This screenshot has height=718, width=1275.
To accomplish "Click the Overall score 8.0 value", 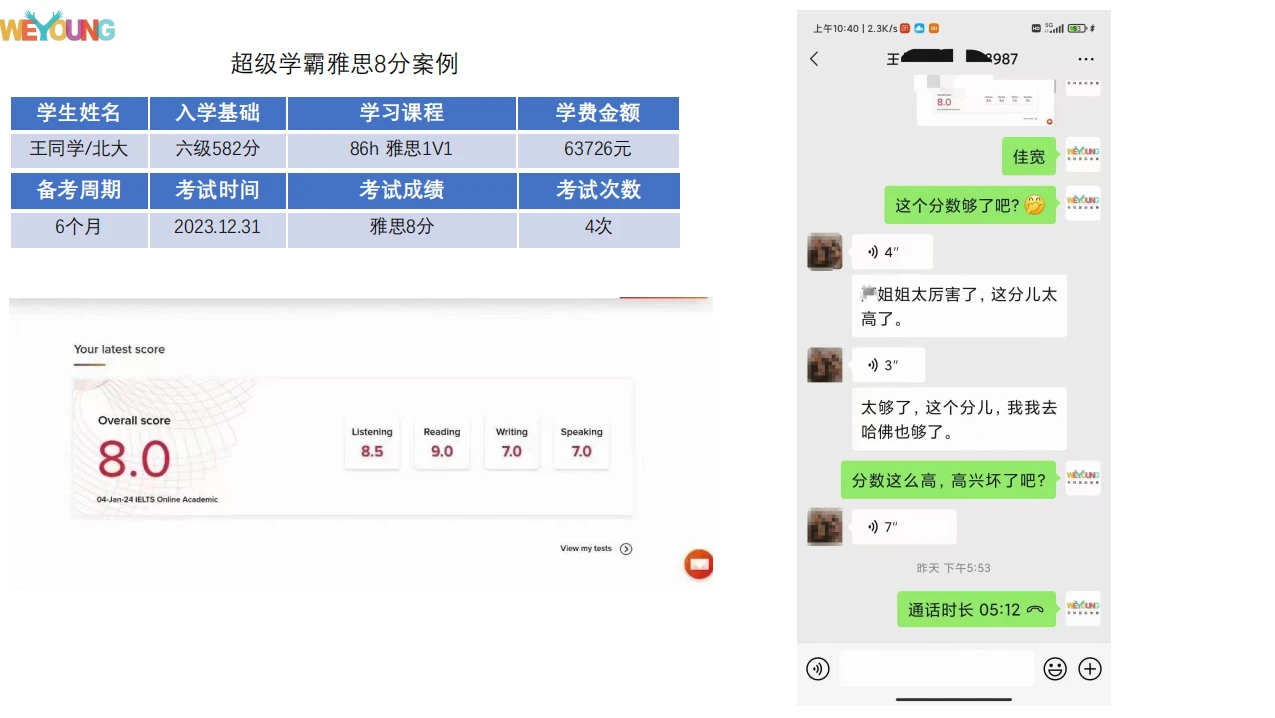I will point(134,460).
